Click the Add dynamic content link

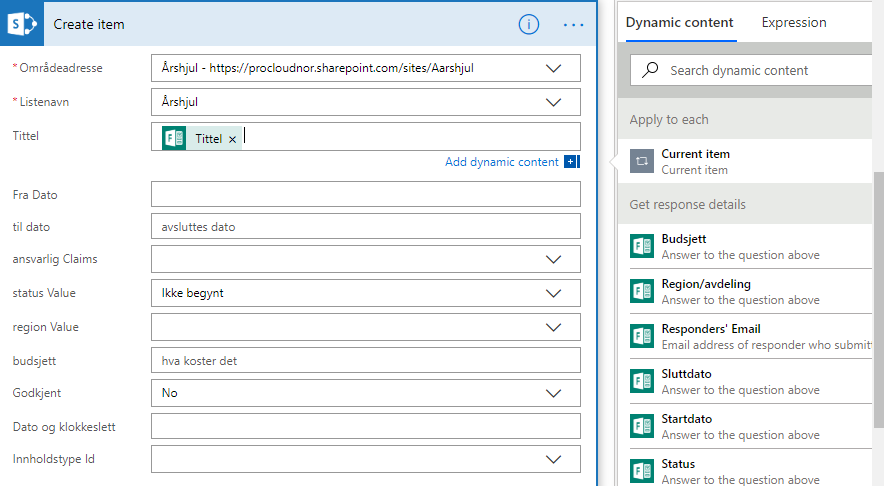coord(502,162)
